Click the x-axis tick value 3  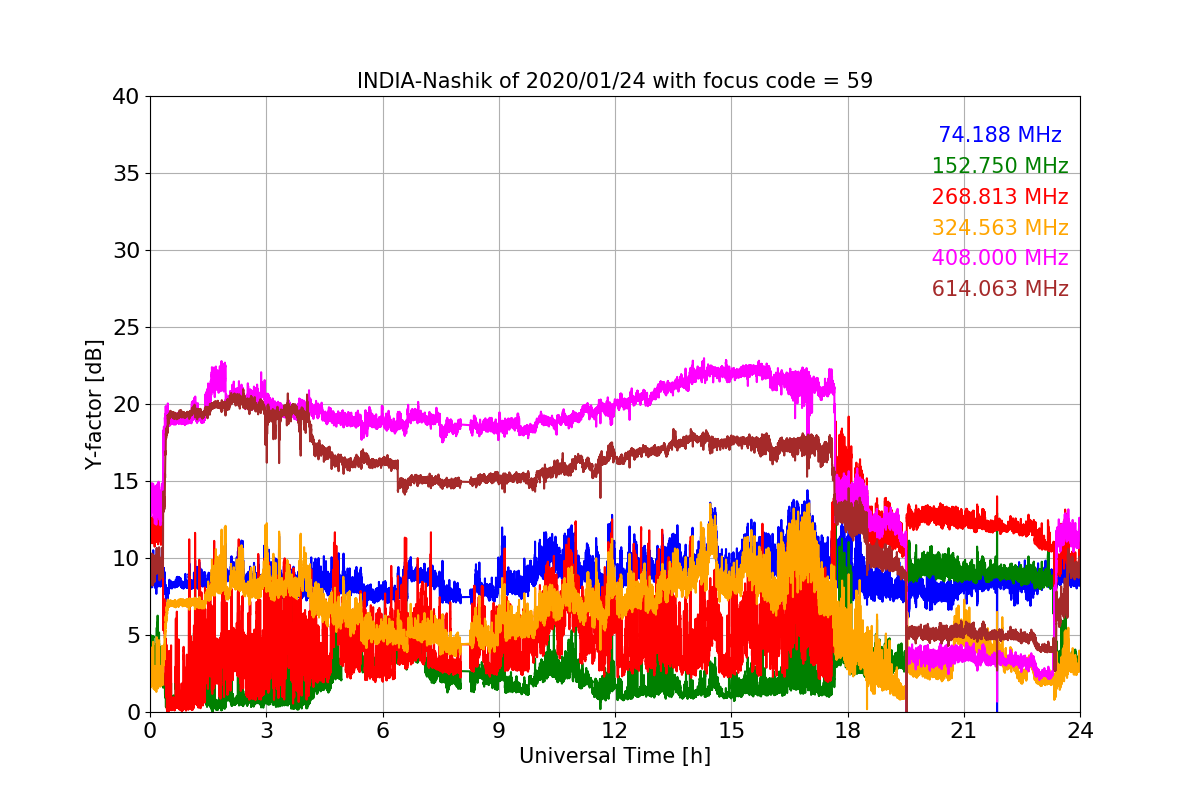click(266, 731)
